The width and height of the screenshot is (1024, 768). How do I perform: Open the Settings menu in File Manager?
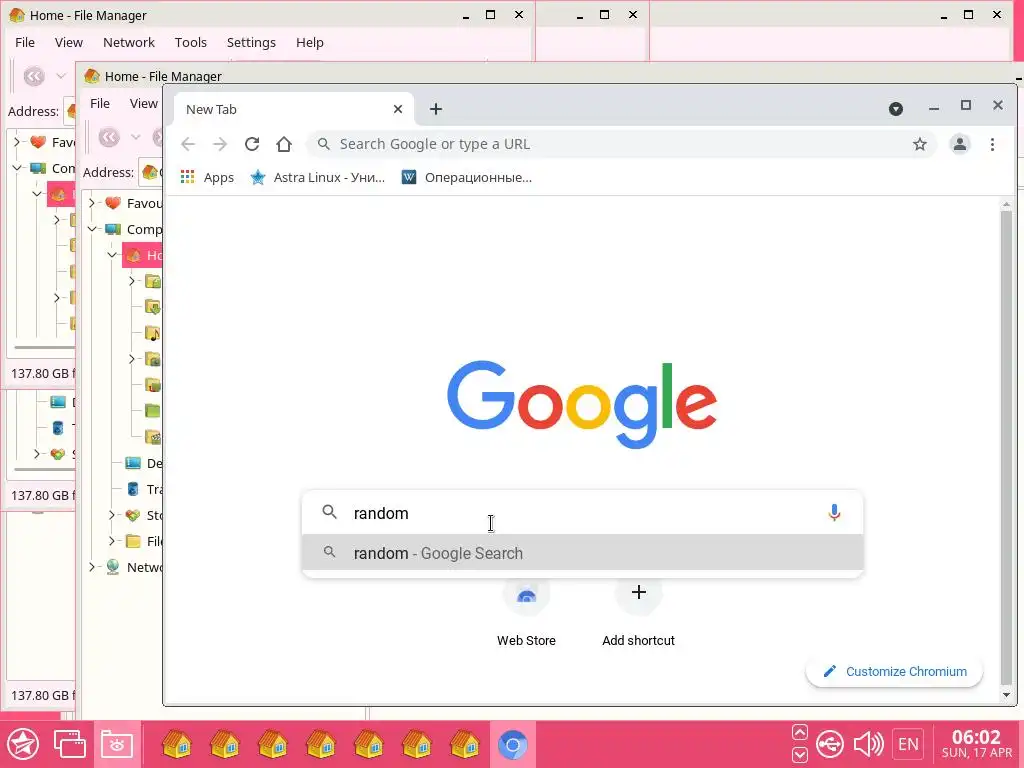251,42
